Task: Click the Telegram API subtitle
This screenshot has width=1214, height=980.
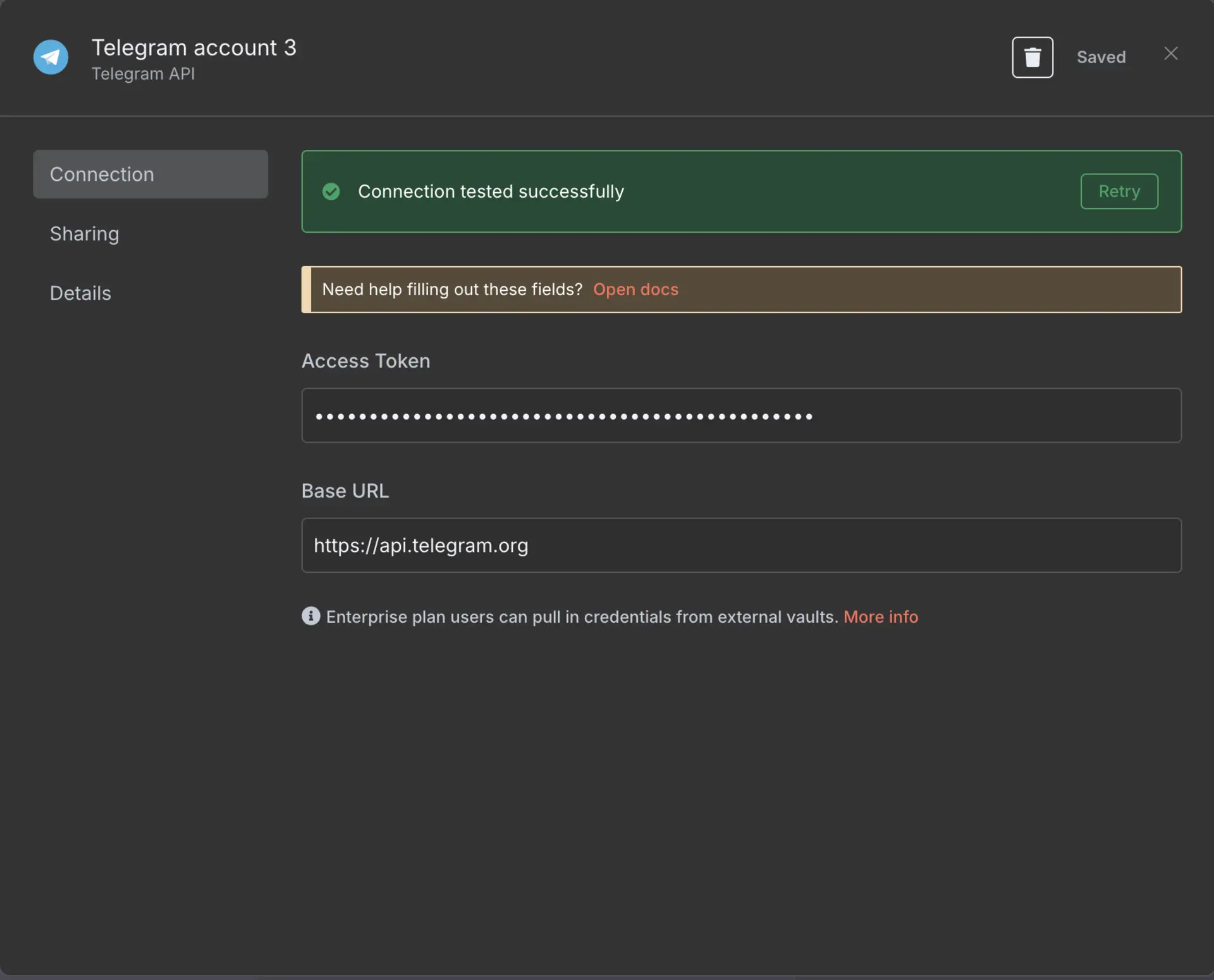Action: (x=143, y=74)
